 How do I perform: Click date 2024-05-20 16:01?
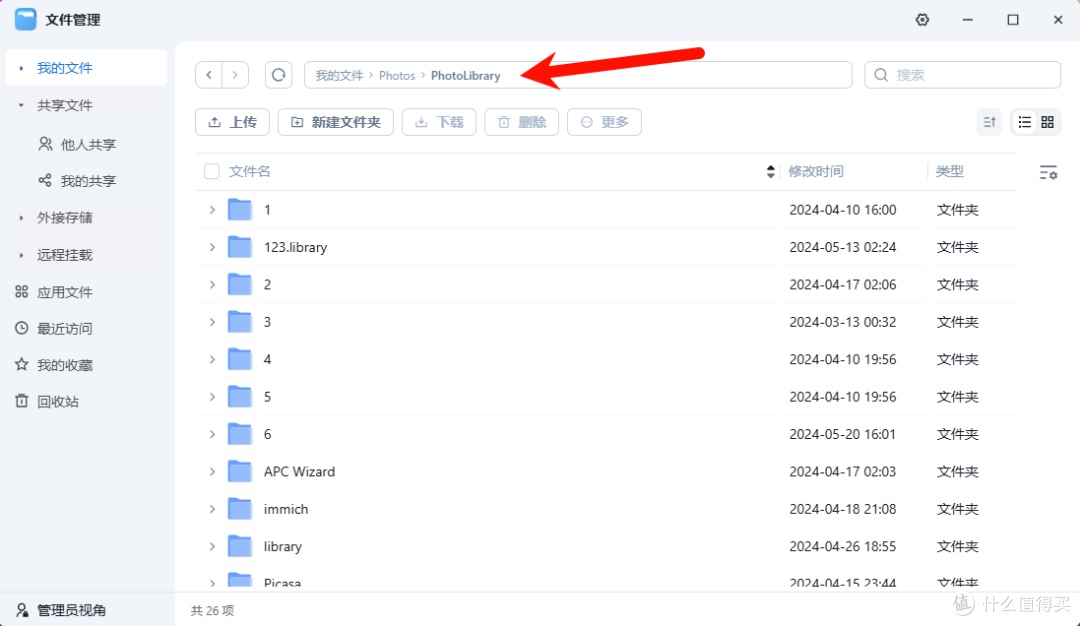(842, 434)
